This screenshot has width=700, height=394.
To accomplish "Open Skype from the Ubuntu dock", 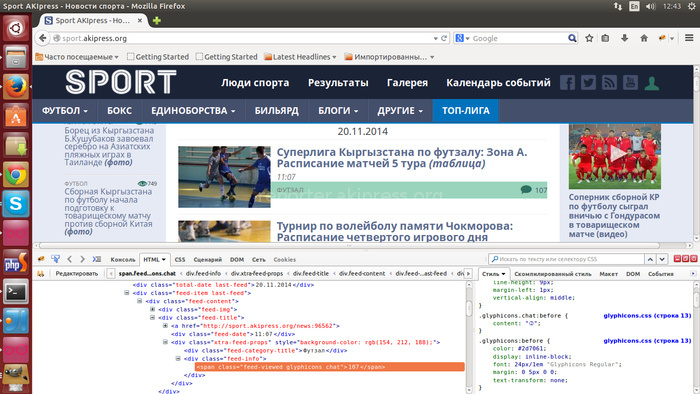I will click(x=16, y=204).
